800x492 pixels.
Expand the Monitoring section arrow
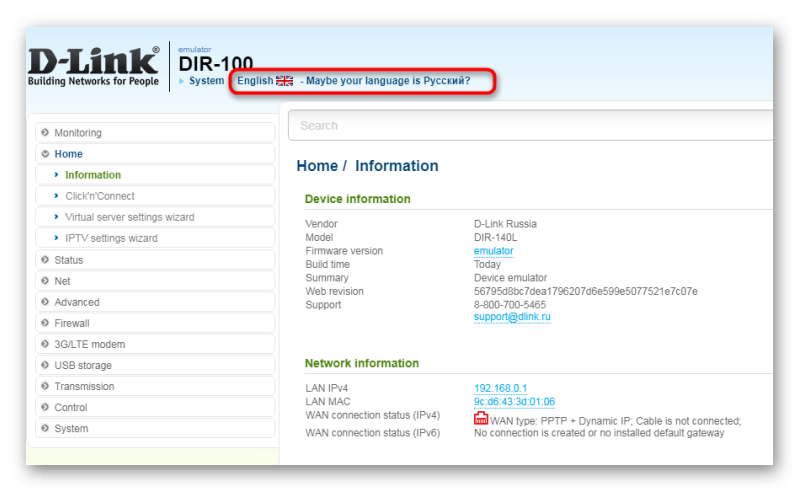coord(45,133)
